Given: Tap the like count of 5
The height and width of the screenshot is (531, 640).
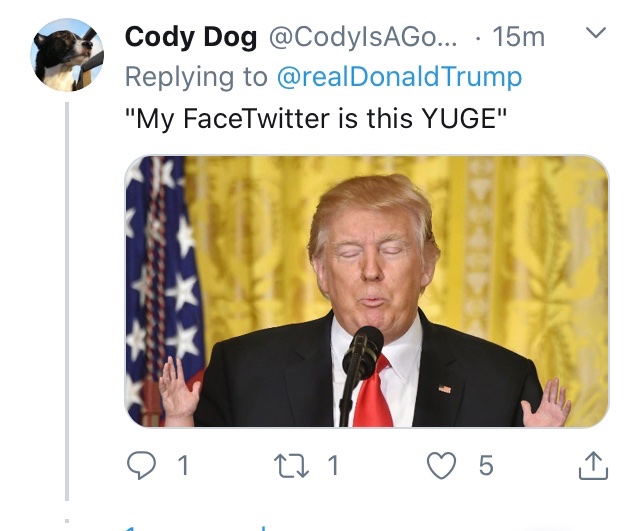Looking at the screenshot, I should [x=485, y=465].
